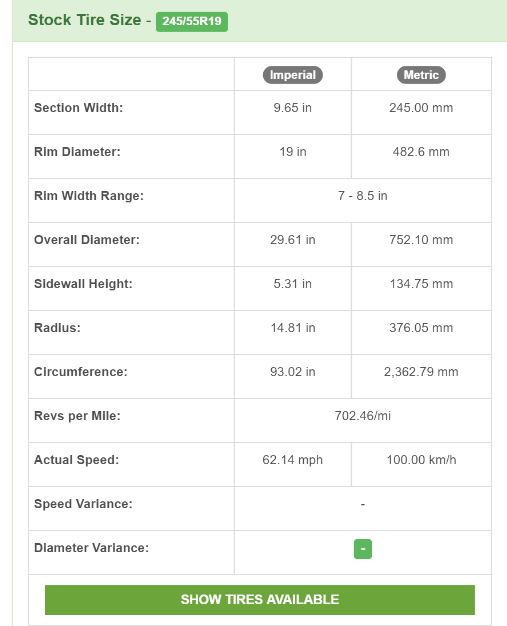Select the 9.65 in section width value
This screenshot has width=507, height=626.
tap(293, 108)
